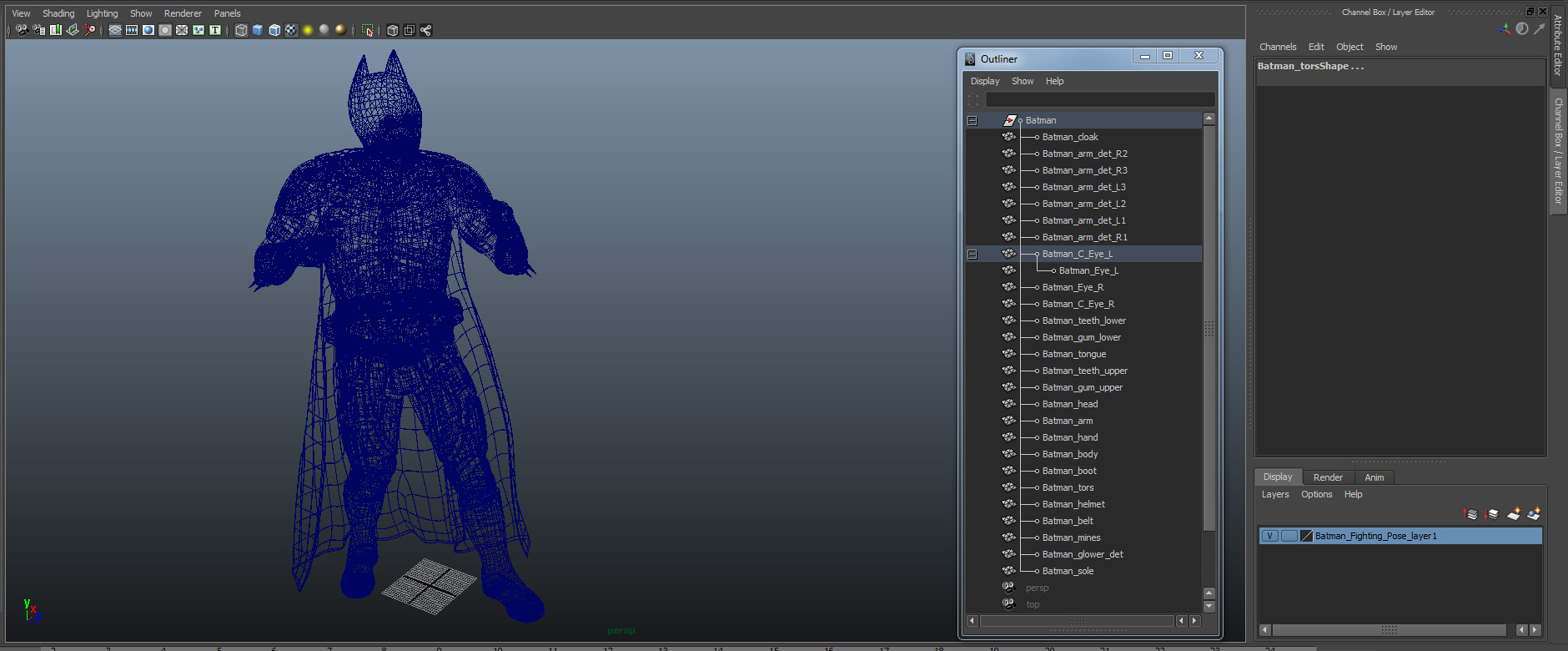Open the viewport Renderer menu

coord(183,13)
